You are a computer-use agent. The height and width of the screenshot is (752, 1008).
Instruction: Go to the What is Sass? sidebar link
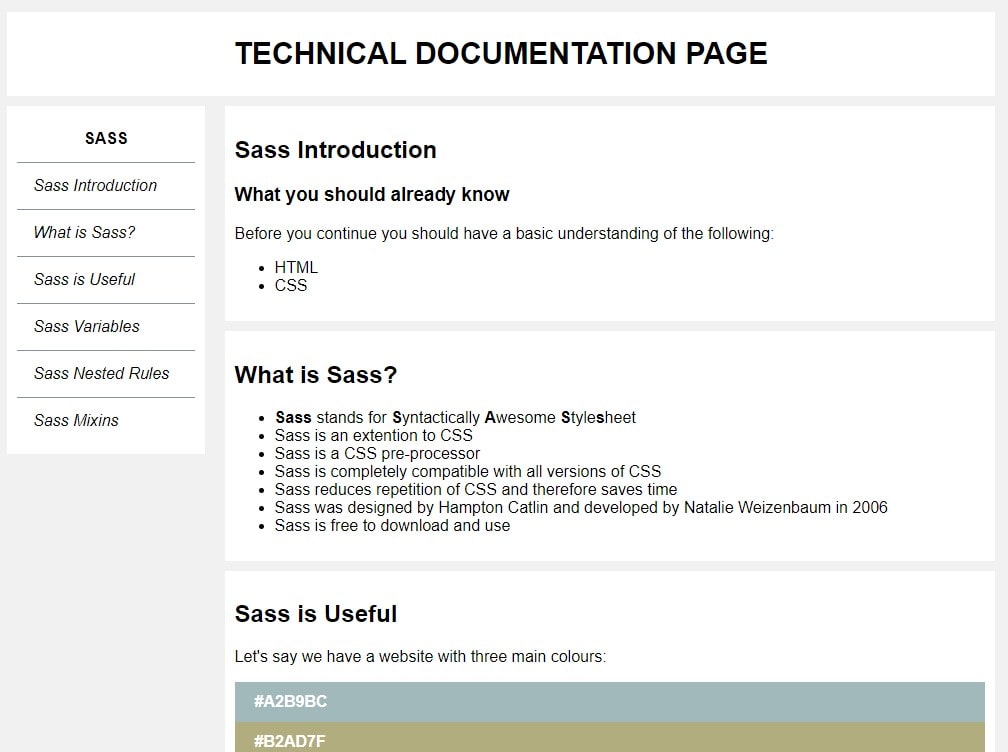tap(84, 233)
